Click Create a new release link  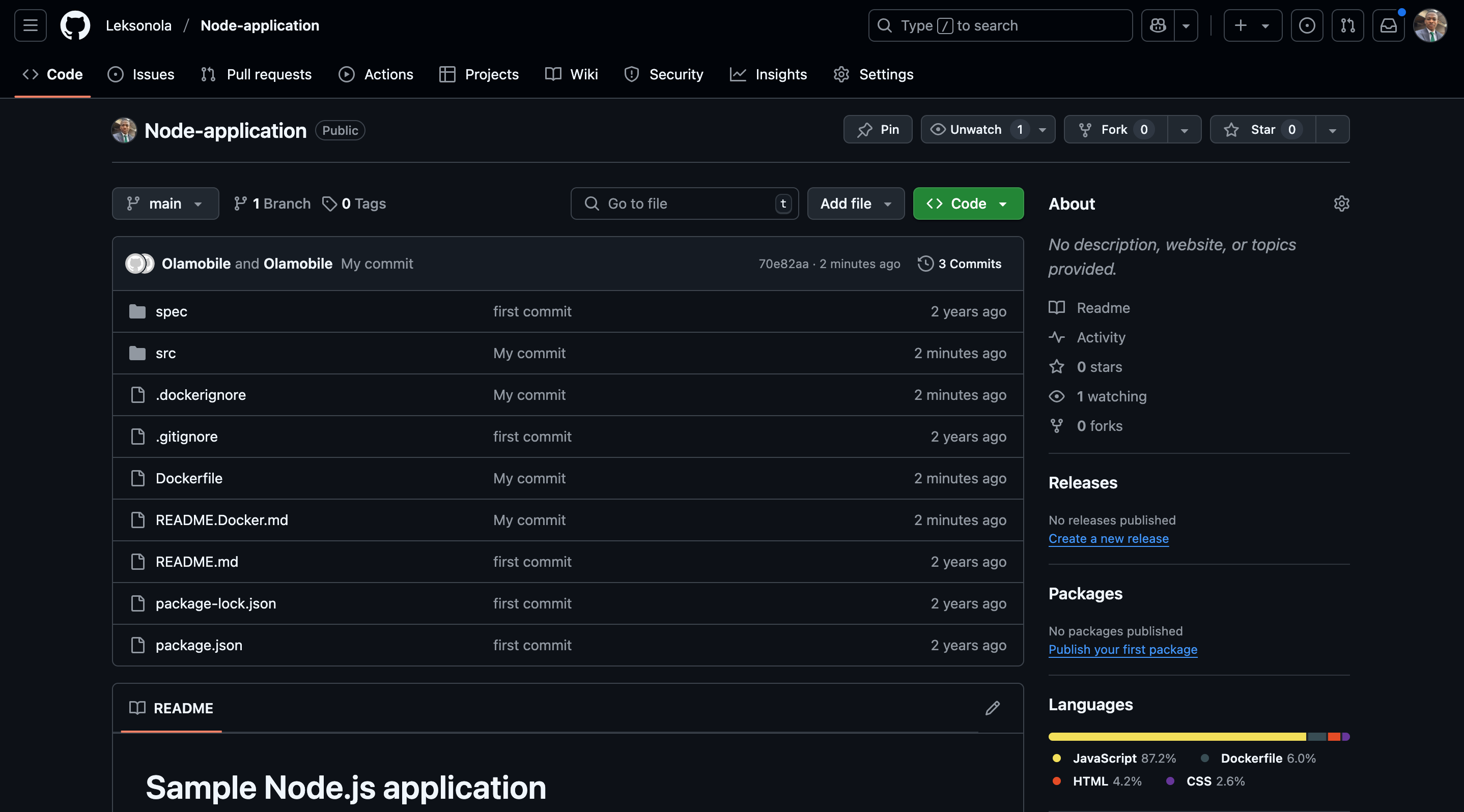click(x=1108, y=538)
